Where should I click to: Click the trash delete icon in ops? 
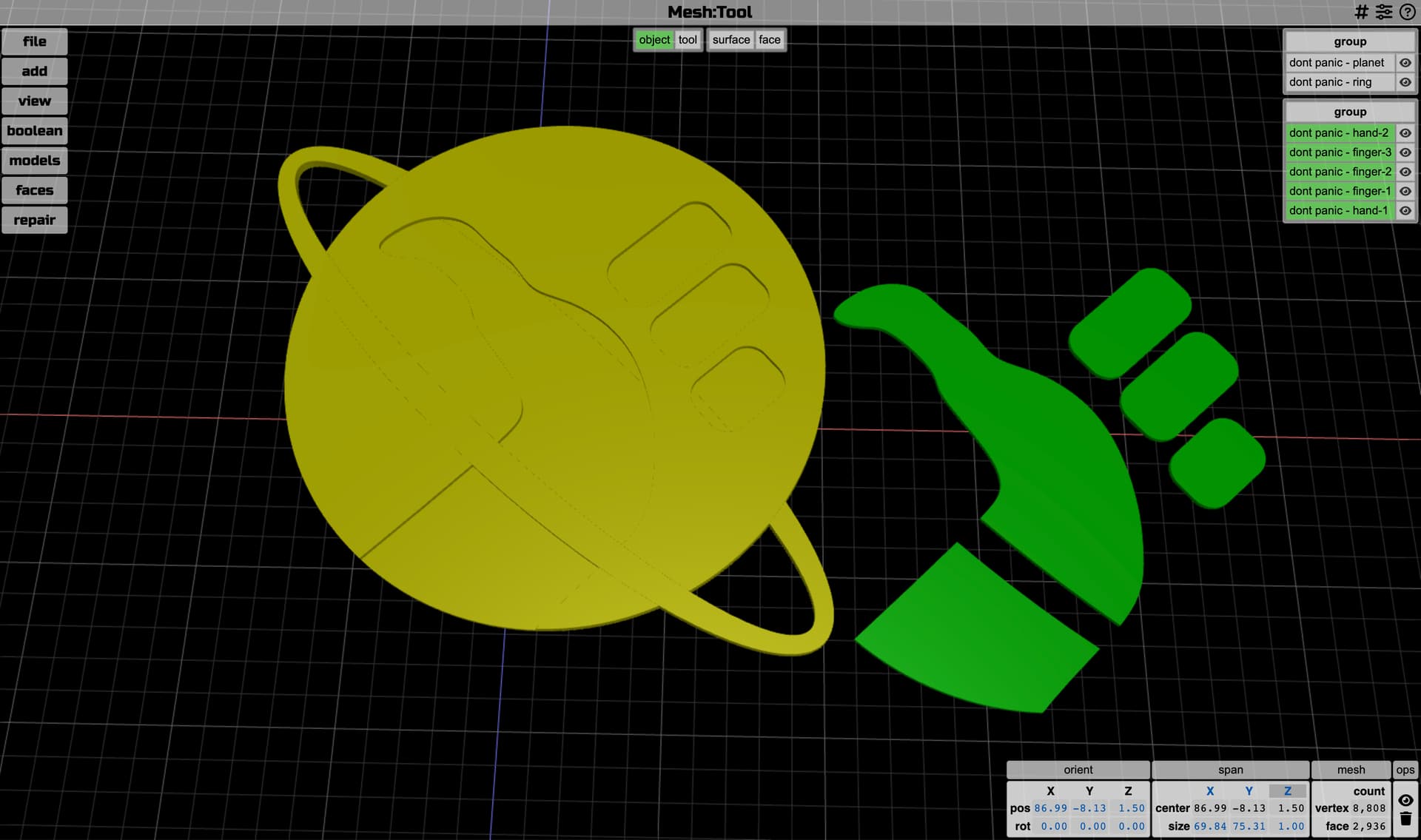[x=1405, y=819]
